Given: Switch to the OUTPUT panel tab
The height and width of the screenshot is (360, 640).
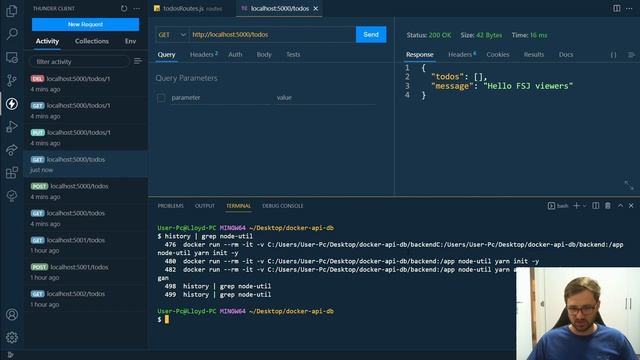Looking at the screenshot, I should (x=205, y=206).
